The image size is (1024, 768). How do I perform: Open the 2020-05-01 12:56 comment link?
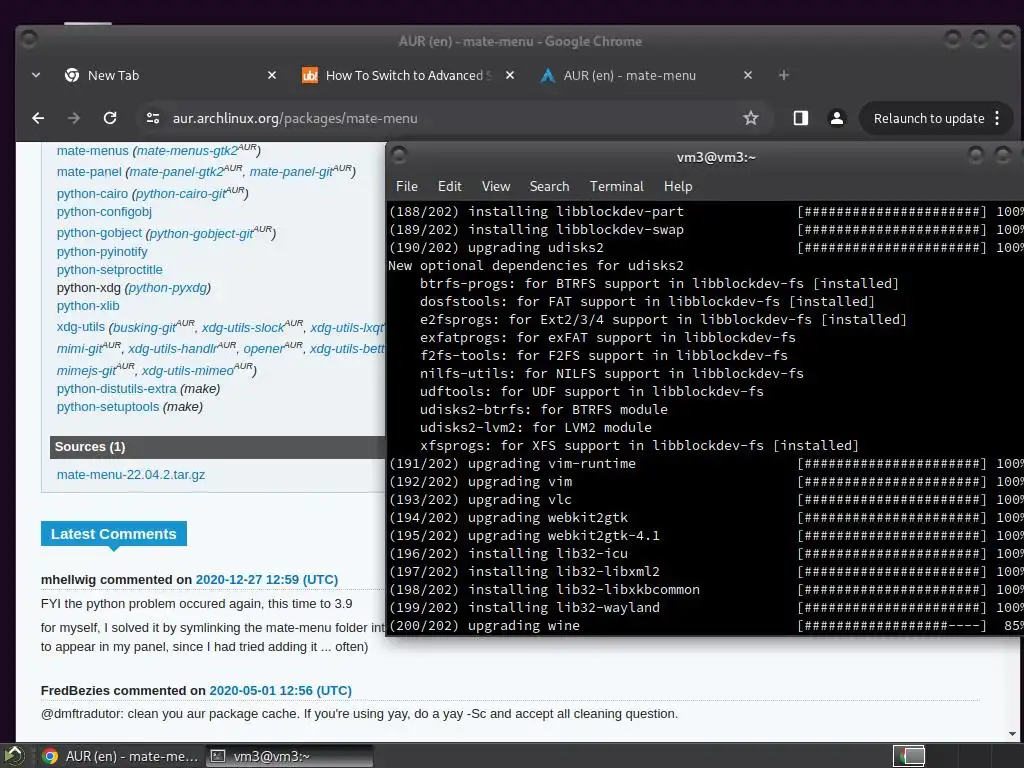[x=280, y=691]
